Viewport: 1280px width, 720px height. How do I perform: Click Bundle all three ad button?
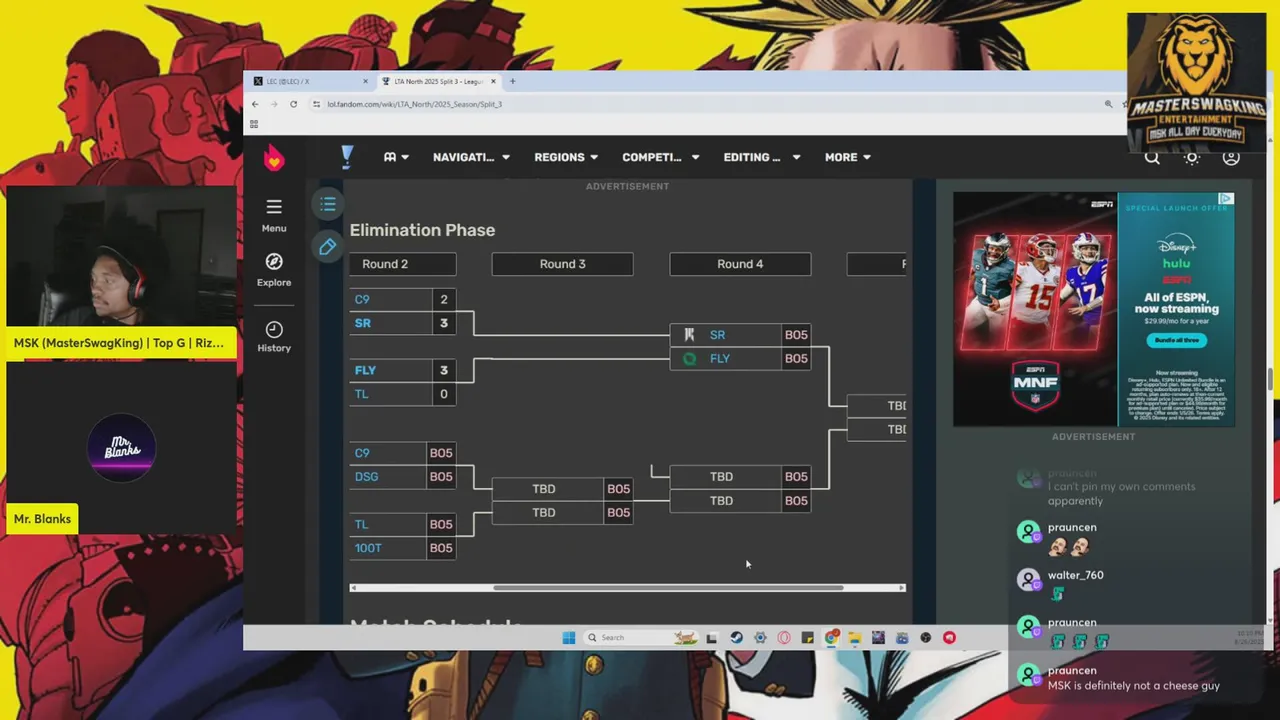[1177, 340]
